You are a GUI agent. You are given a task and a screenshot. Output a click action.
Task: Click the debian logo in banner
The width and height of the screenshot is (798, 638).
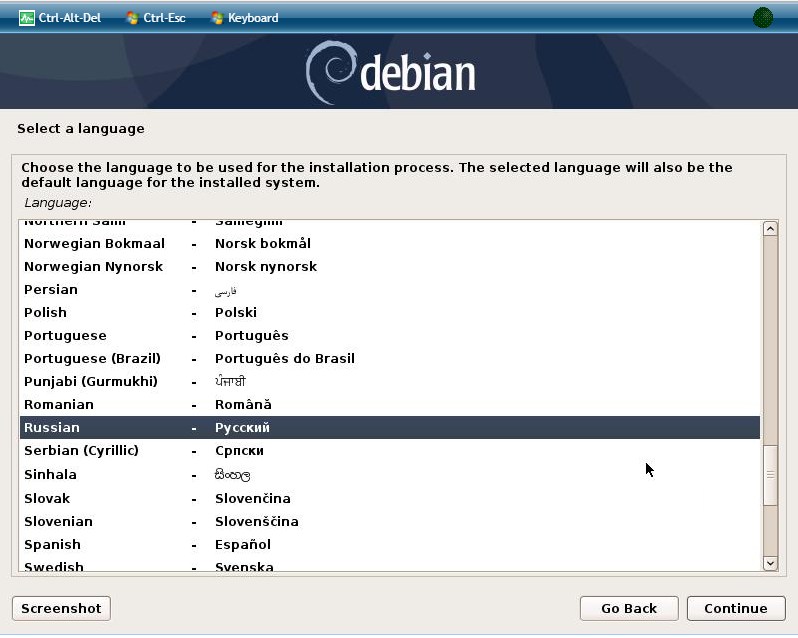[x=391, y=72]
